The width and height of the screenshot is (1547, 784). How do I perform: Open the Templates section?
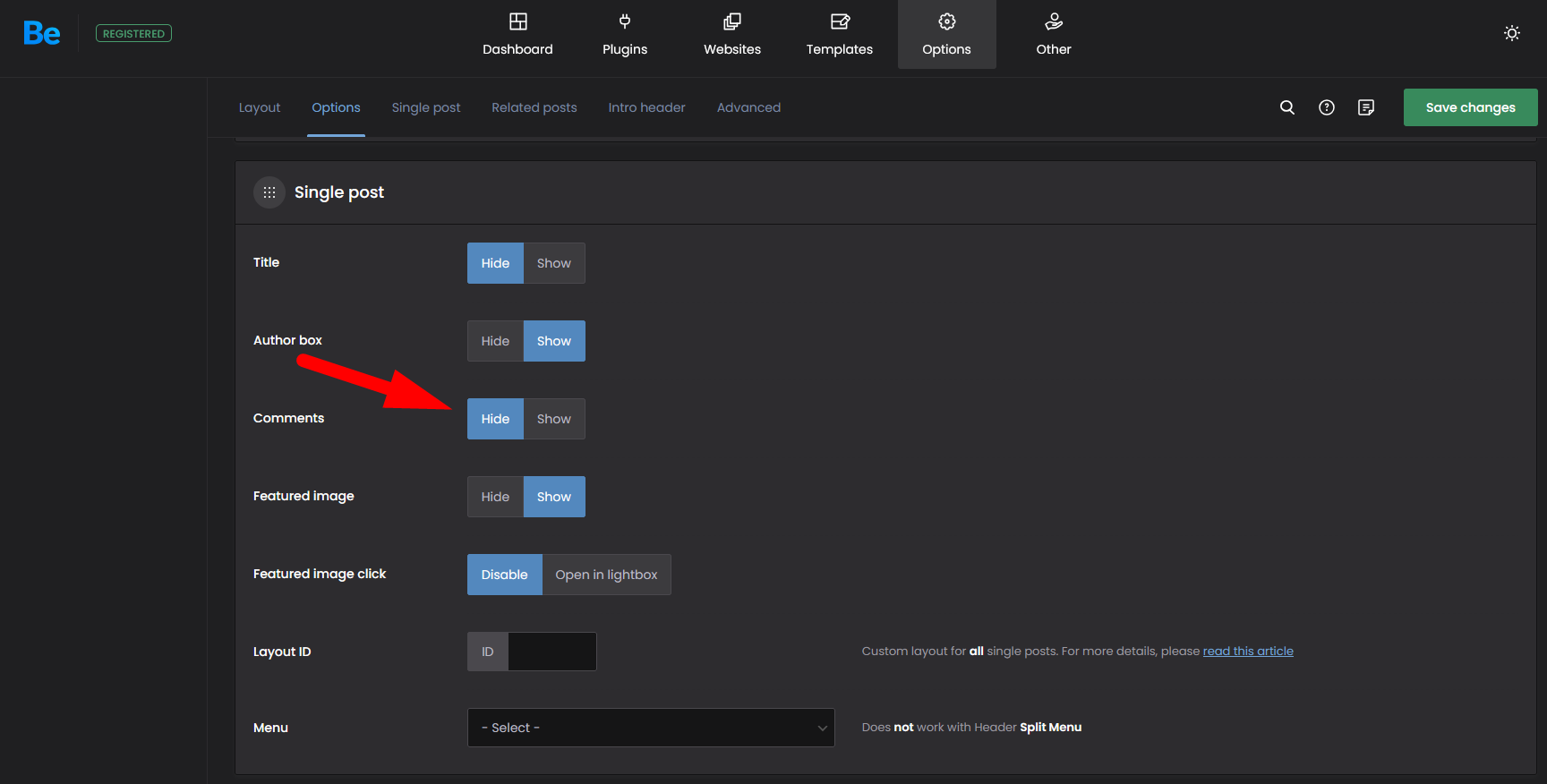[839, 34]
